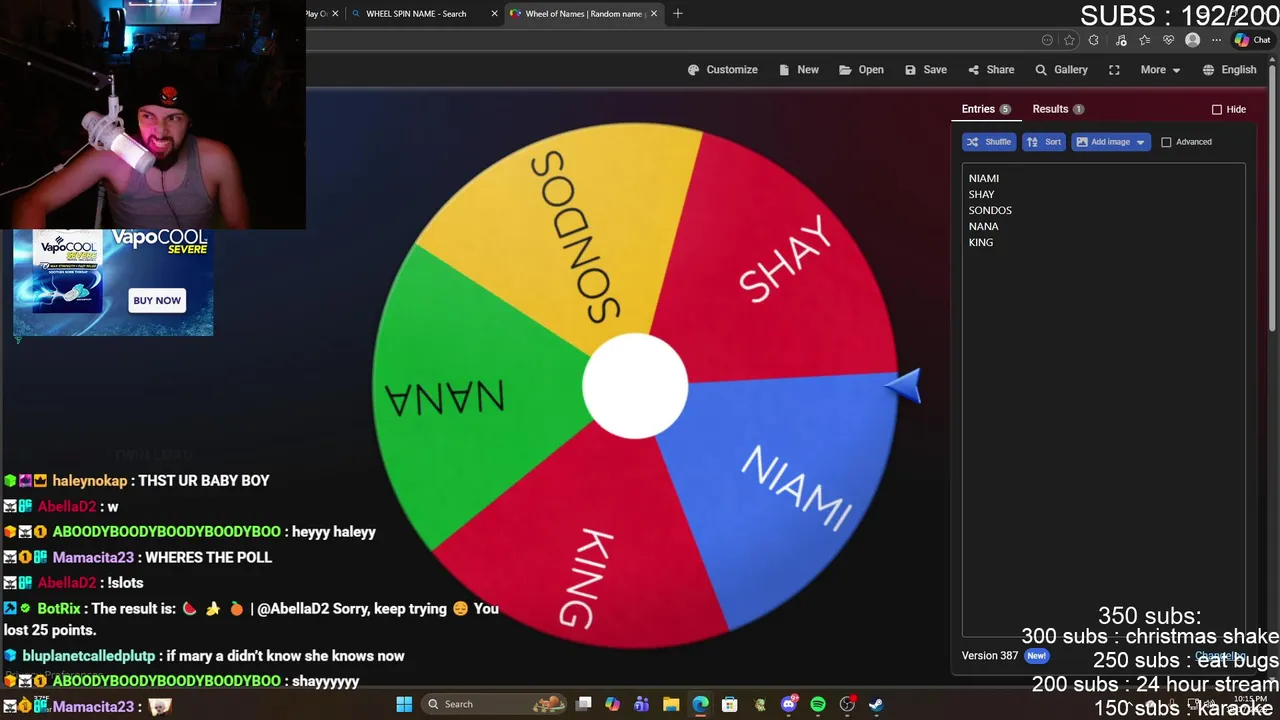Open Task View from taskbar

pyautogui.click(x=584, y=704)
